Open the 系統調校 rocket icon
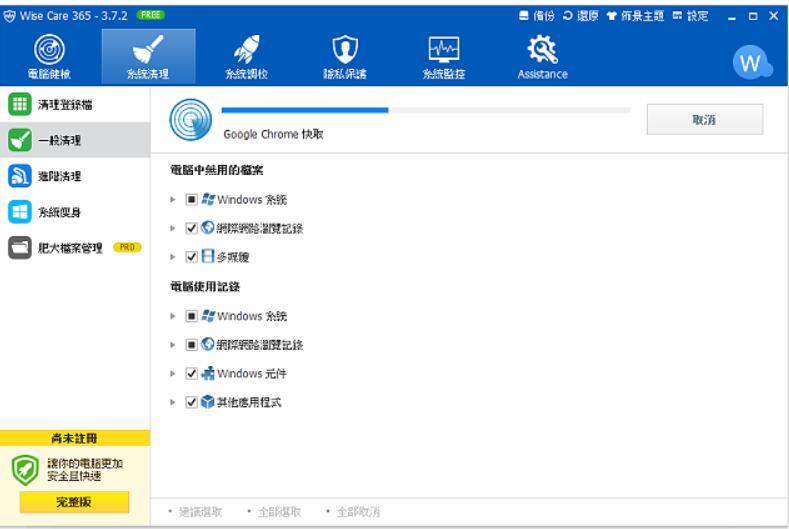Image resolution: width=789 pixels, height=529 pixels. pos(247,49)
